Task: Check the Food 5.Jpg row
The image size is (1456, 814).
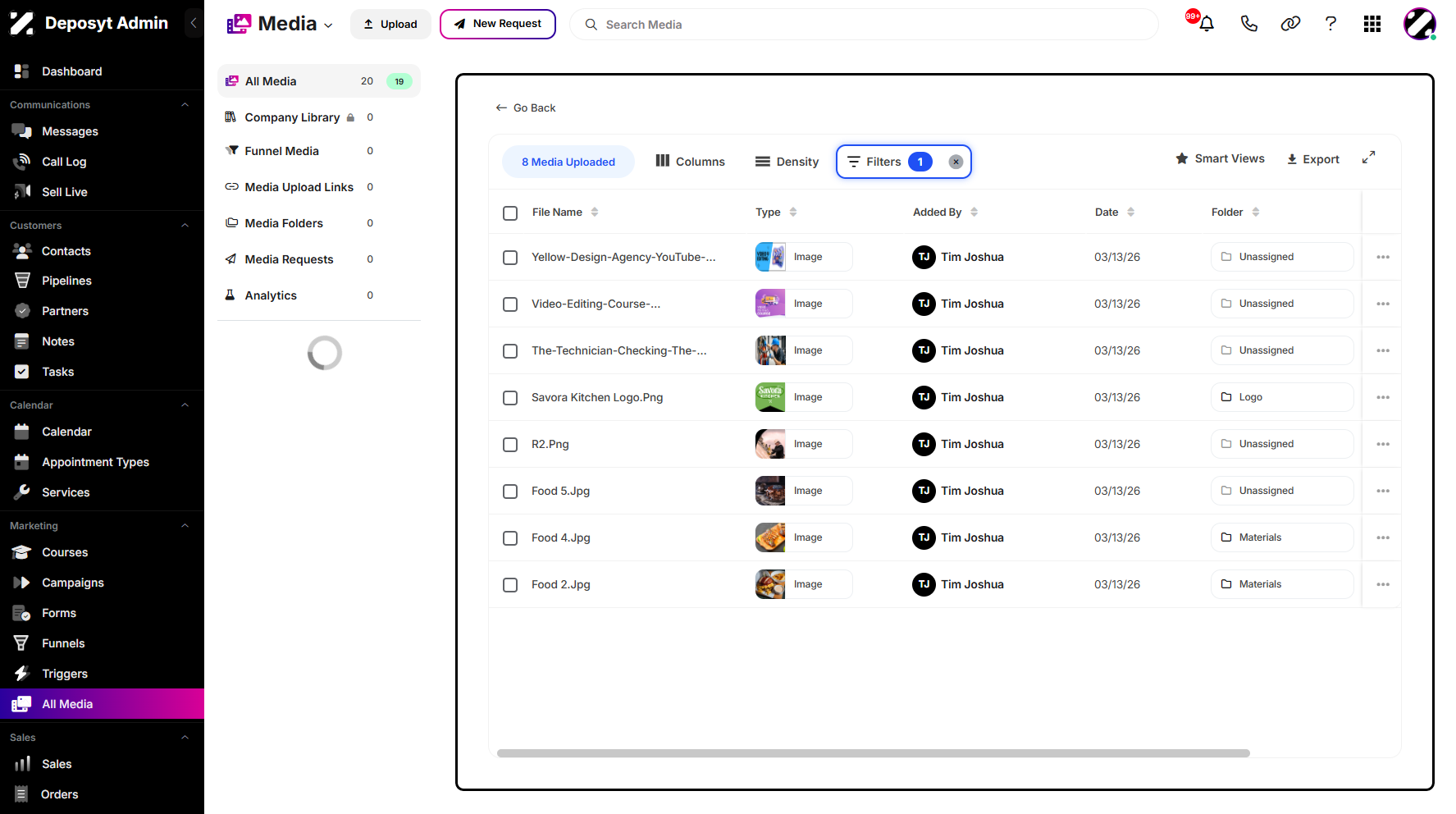Action: (510, 491)
